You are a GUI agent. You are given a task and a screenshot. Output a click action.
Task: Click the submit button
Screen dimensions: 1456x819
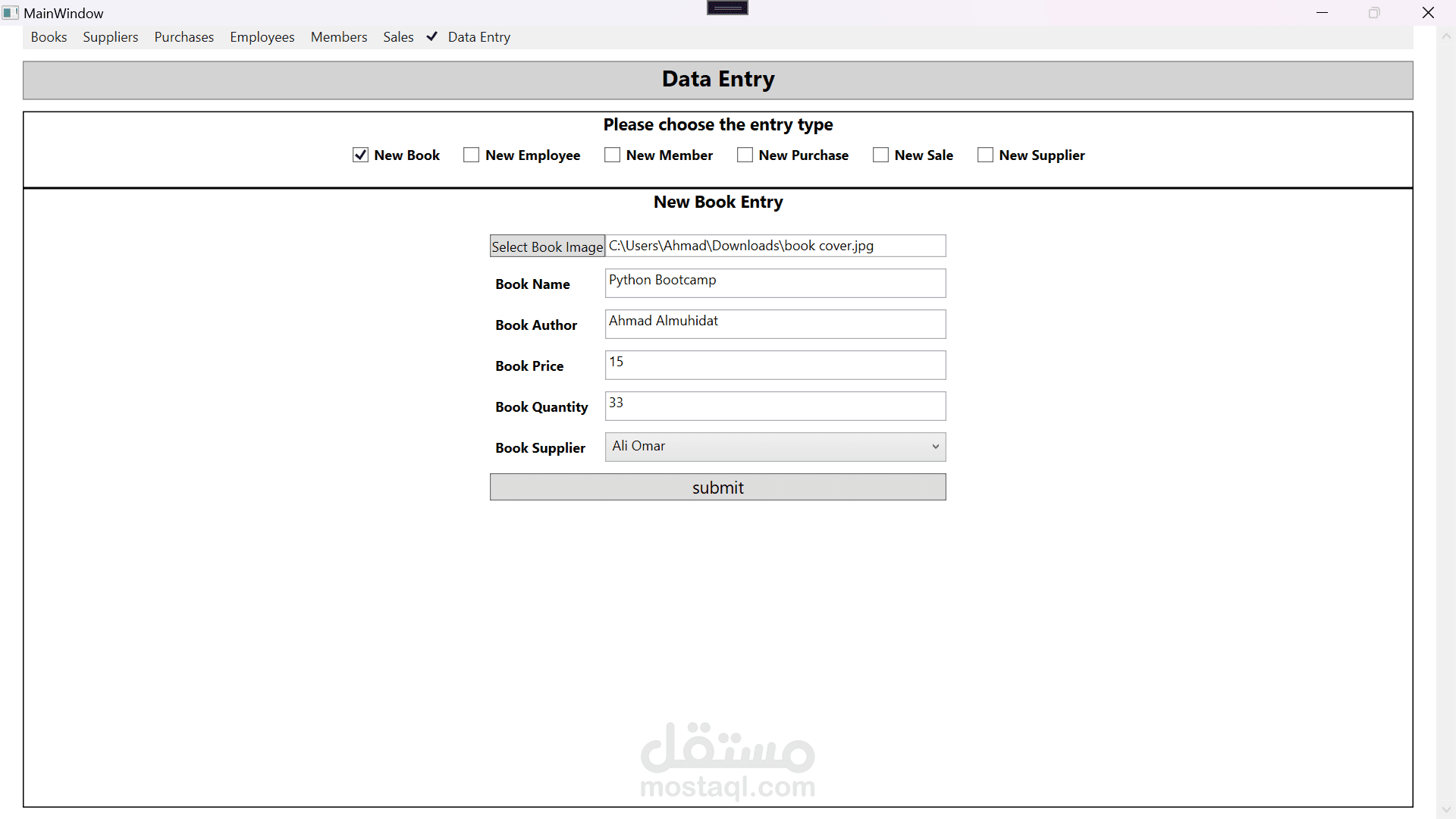(717, 488)
